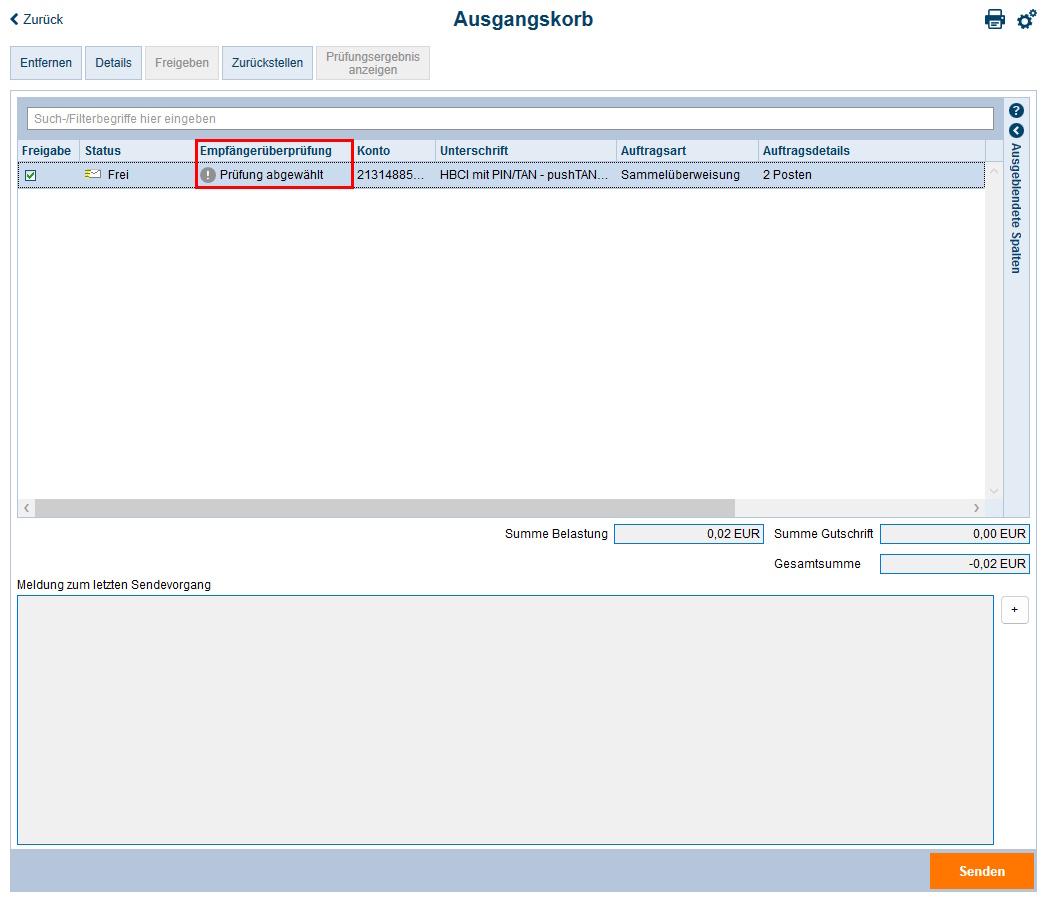
Task: Expand hidden columns with arrow icon
Action: click(1016, 130)
